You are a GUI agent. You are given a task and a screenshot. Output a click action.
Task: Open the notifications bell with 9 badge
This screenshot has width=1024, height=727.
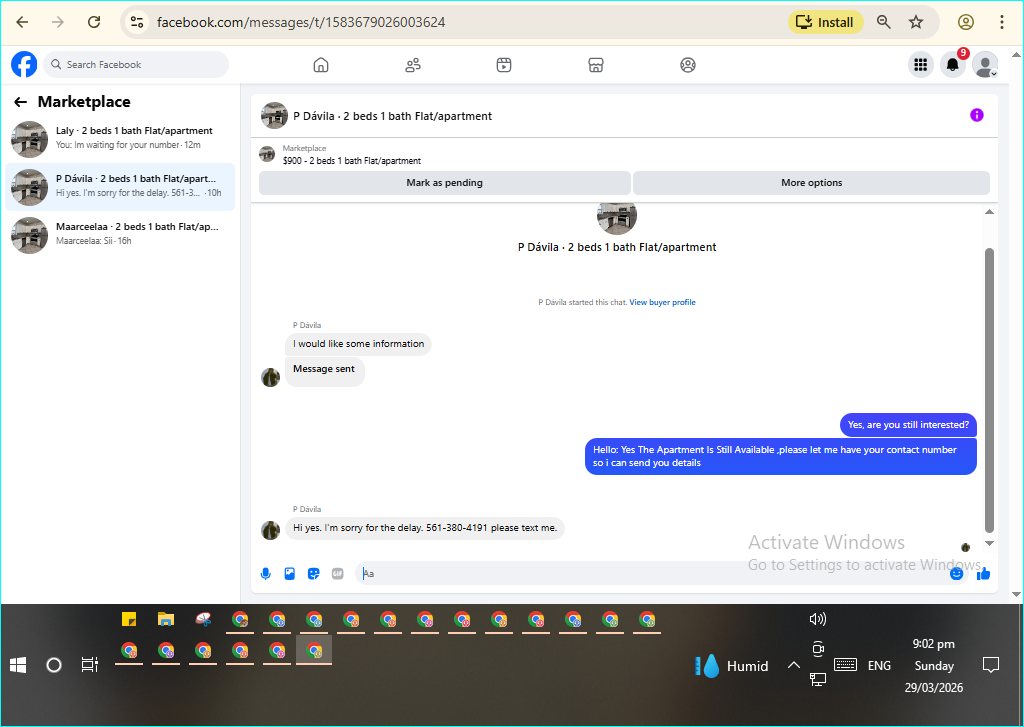[953, 65]
